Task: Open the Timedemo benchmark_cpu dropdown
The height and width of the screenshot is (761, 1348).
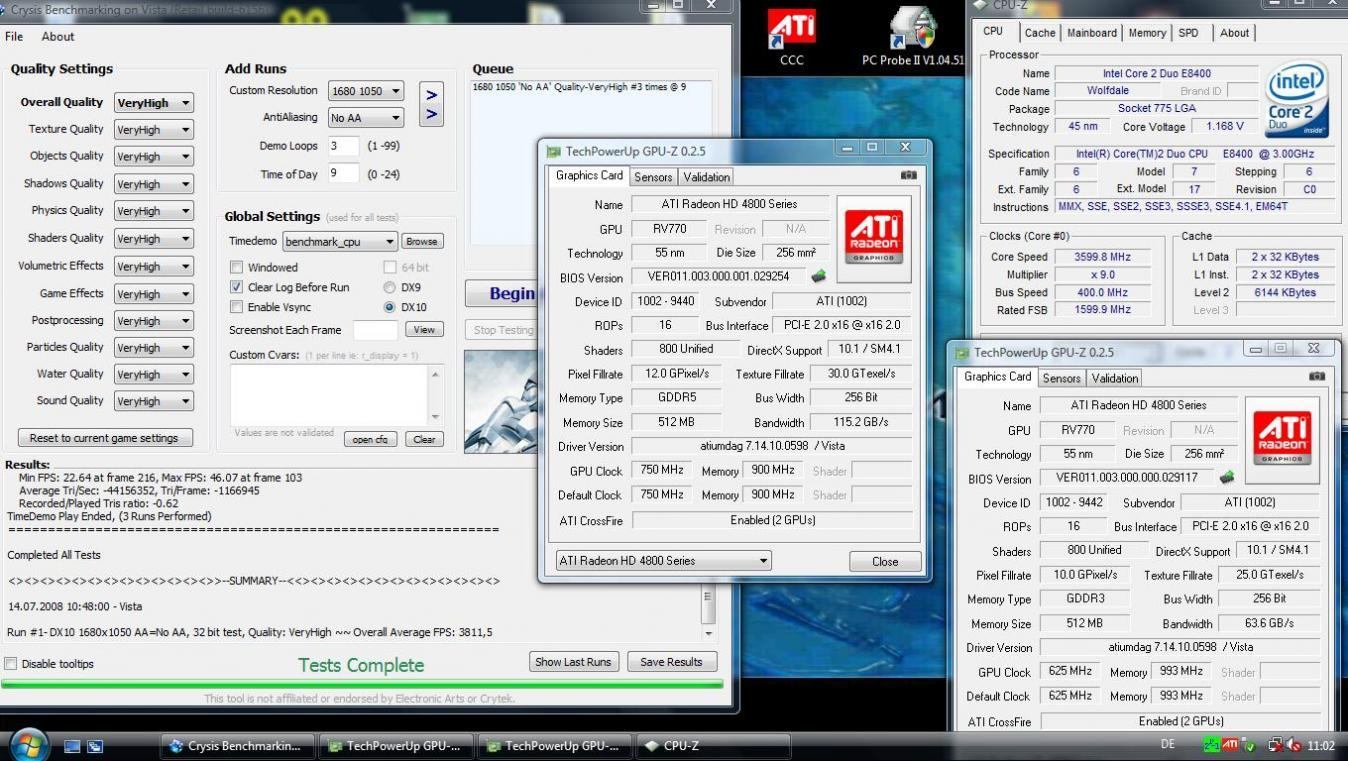Action: point(340,242)
